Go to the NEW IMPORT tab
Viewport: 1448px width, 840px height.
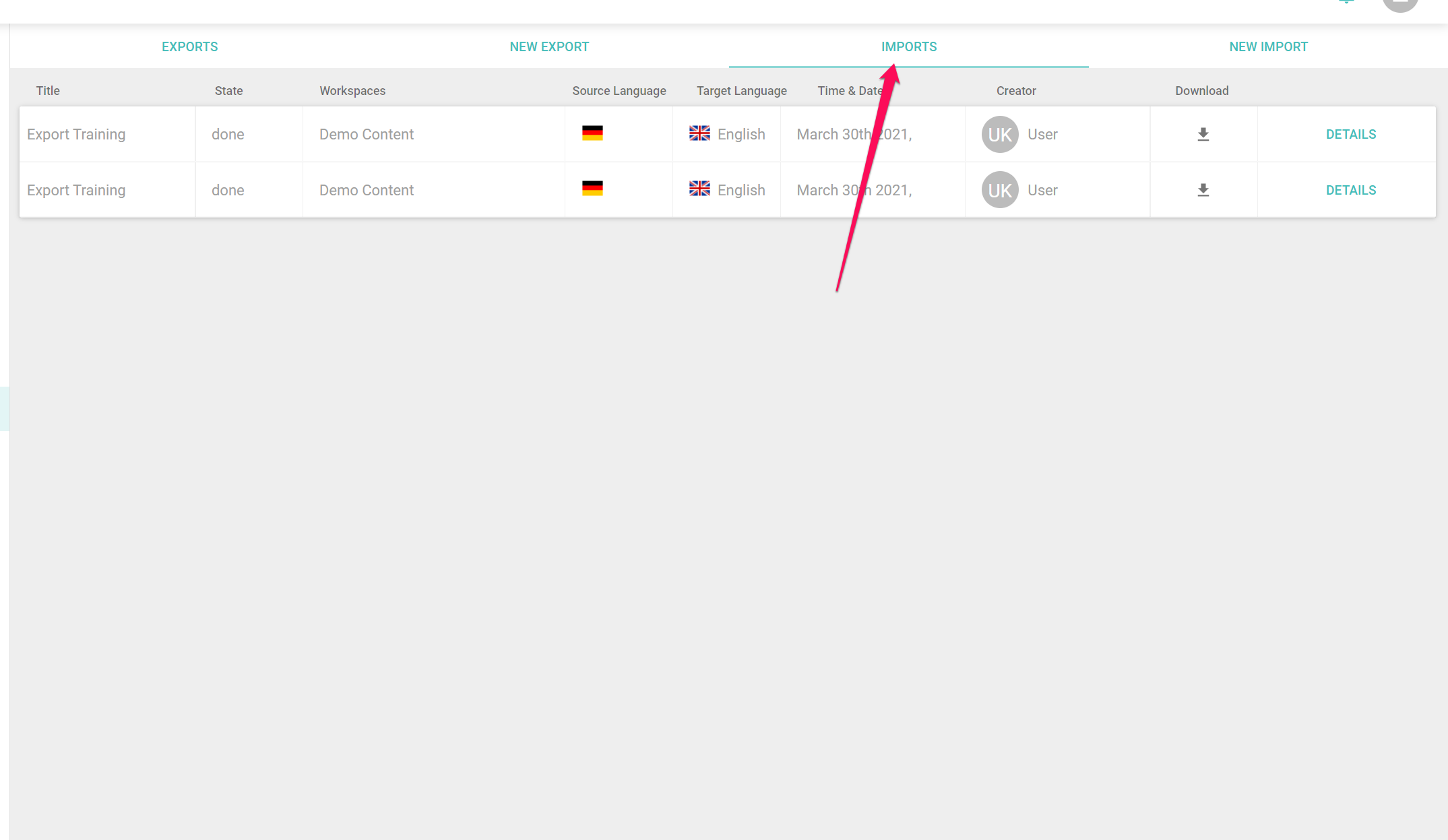[x=1268, y=46]
